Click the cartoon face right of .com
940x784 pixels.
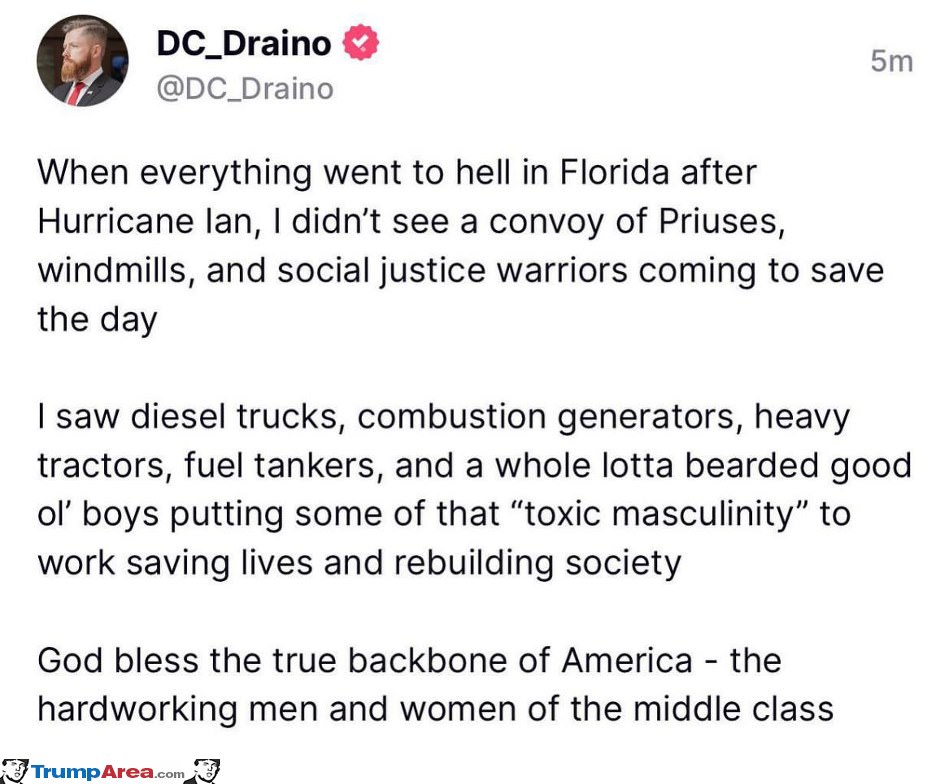click(x=203, y=771)
